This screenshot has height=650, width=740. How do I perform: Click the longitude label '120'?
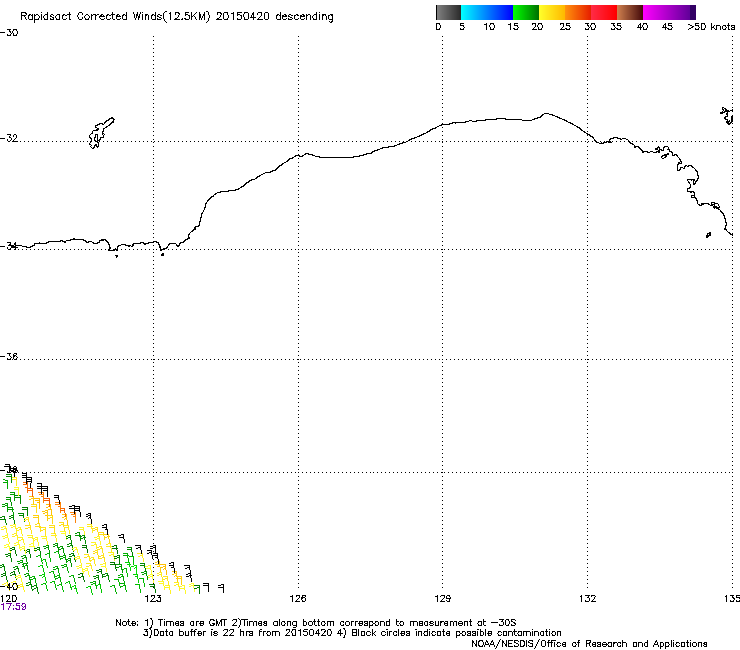click(x=8, y=599)
